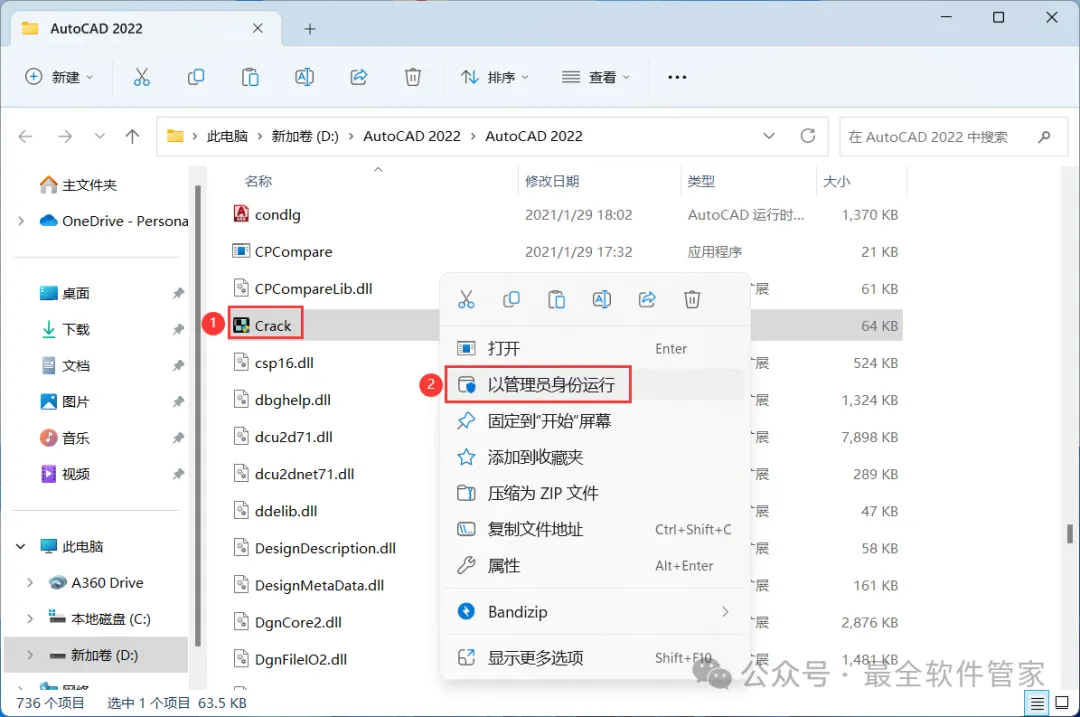Open 图片 in the sidebar
This screenshot has height=717, width=1080.
coord(75,402)
